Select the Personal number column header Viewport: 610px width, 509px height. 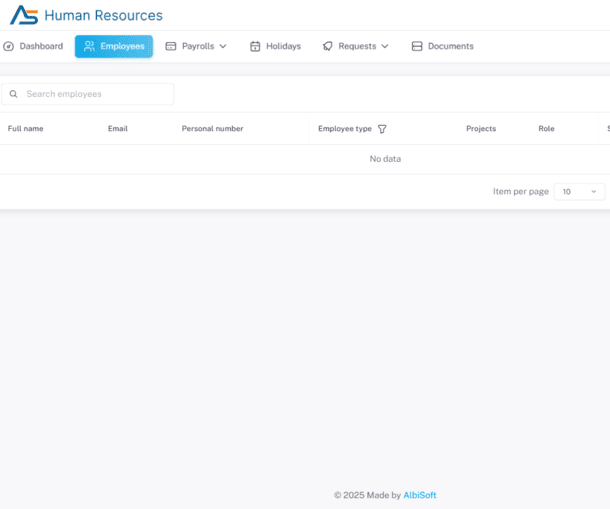(x=212, y=129)
